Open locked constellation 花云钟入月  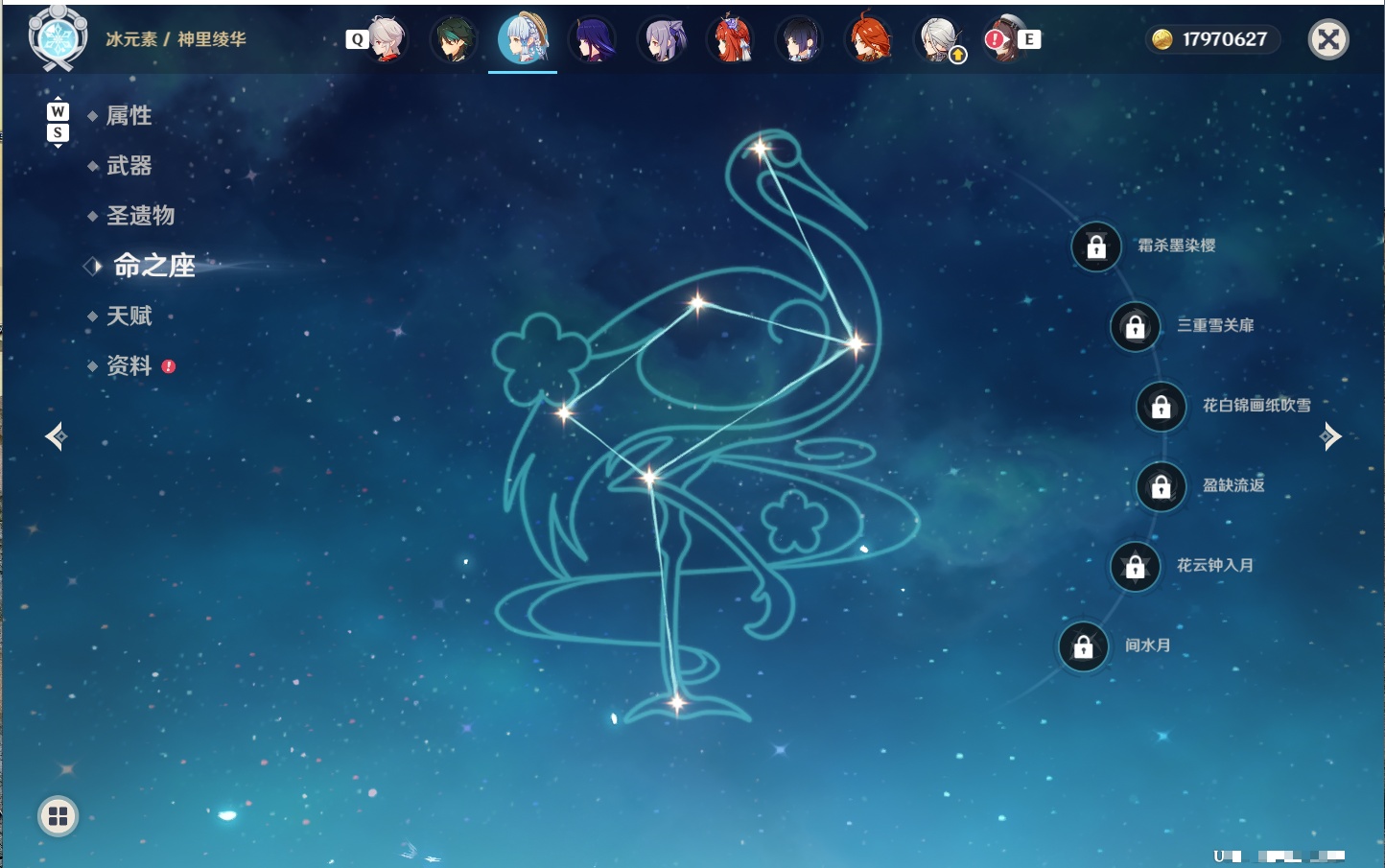[1135, 567]
